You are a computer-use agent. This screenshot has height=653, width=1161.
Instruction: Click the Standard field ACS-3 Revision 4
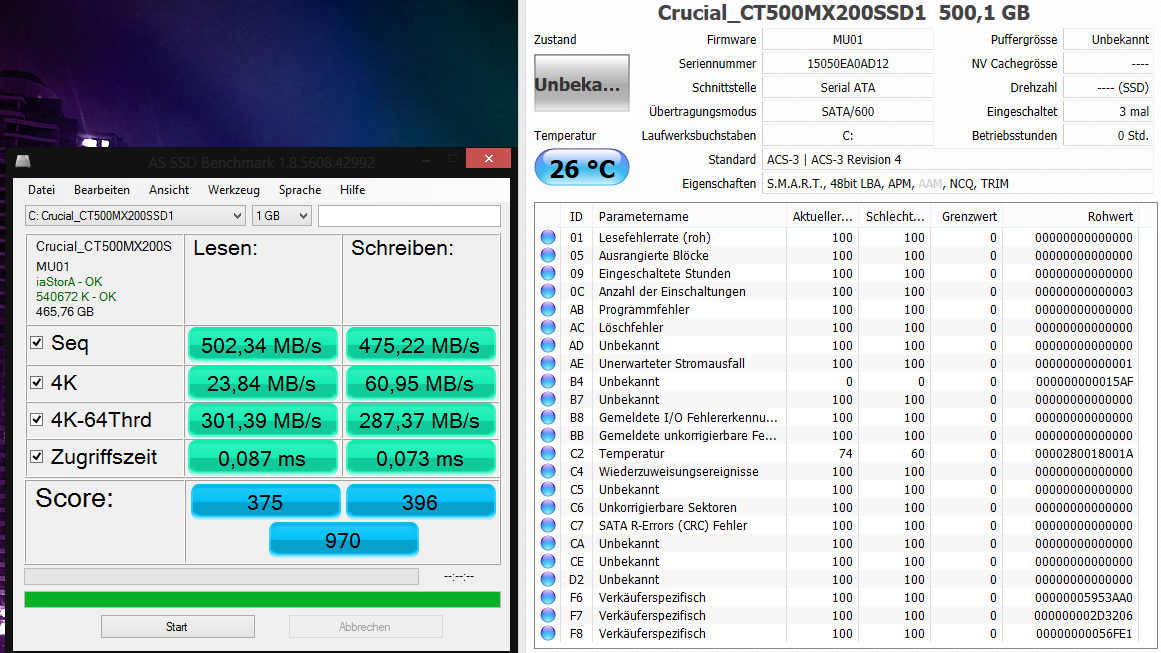(x=958, y=159)
